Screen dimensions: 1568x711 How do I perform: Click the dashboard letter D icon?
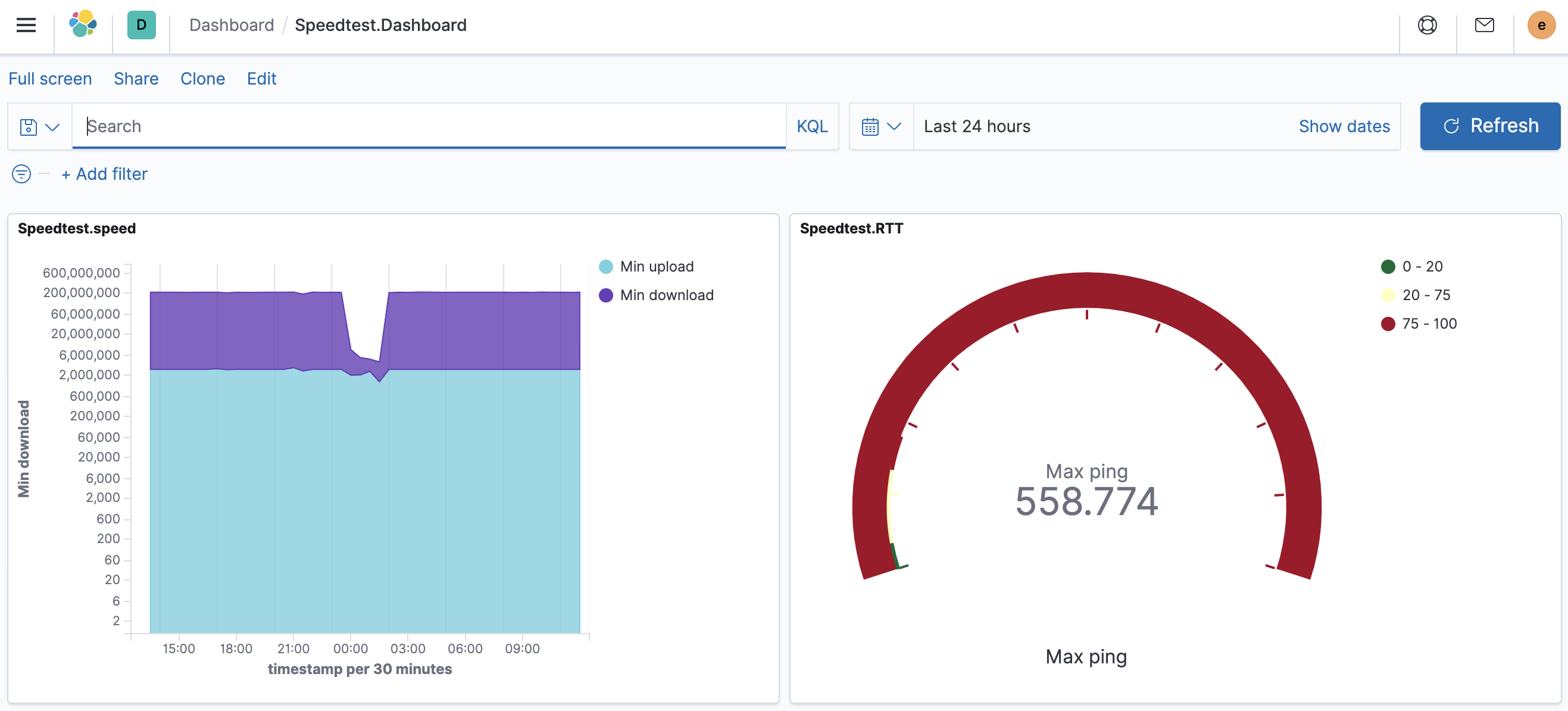click(141, 24)
